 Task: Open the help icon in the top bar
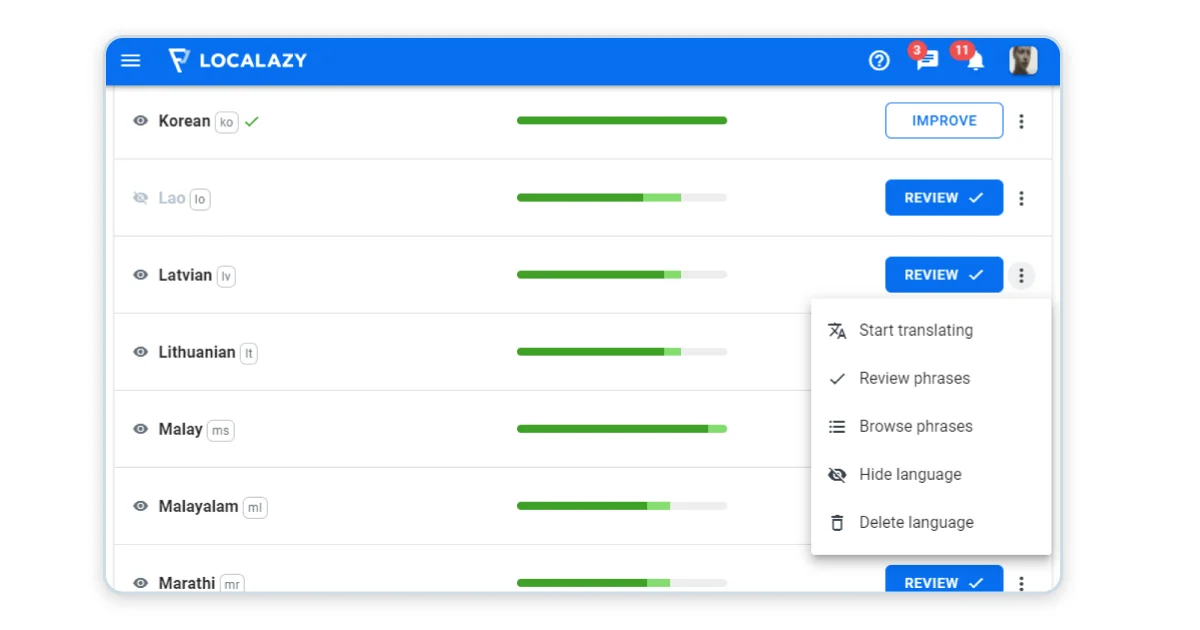tap(878, 60)
